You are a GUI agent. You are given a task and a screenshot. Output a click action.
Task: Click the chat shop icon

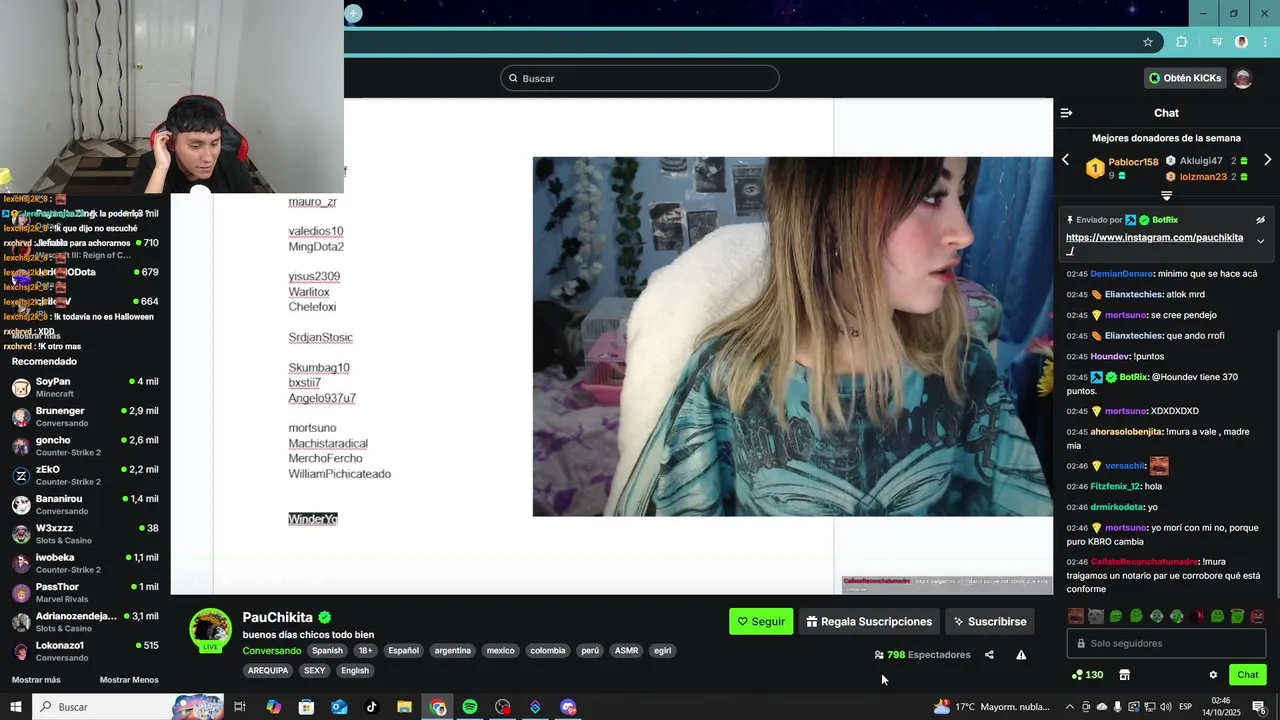point(1124,675)
